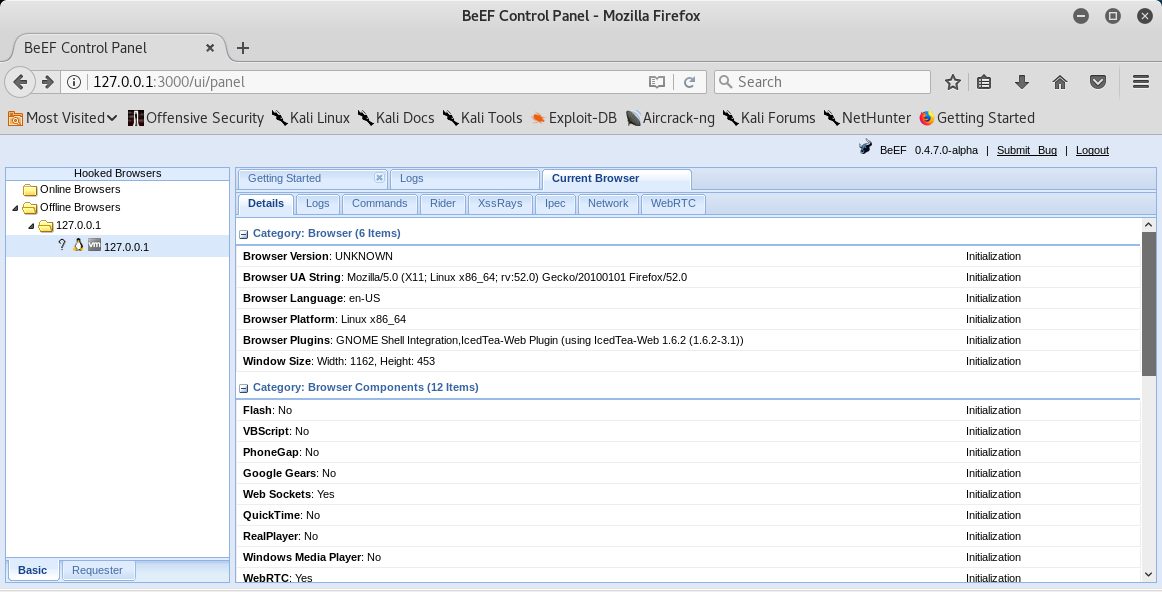Open the XssRays sub-tab

pyautogui.click(x=499, y=204)
